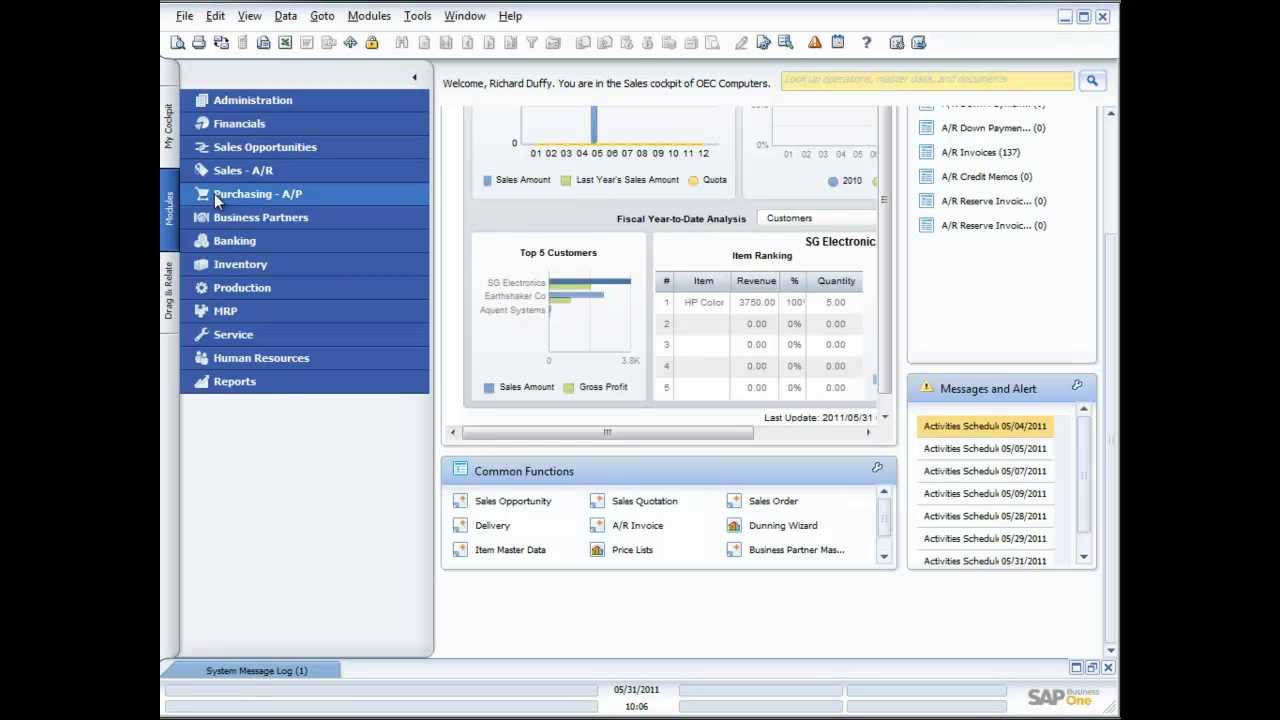Viewport: 1280px width, 720px height.
Task: Expand the Last Update dropdown arrow
Action: (885, 417)
